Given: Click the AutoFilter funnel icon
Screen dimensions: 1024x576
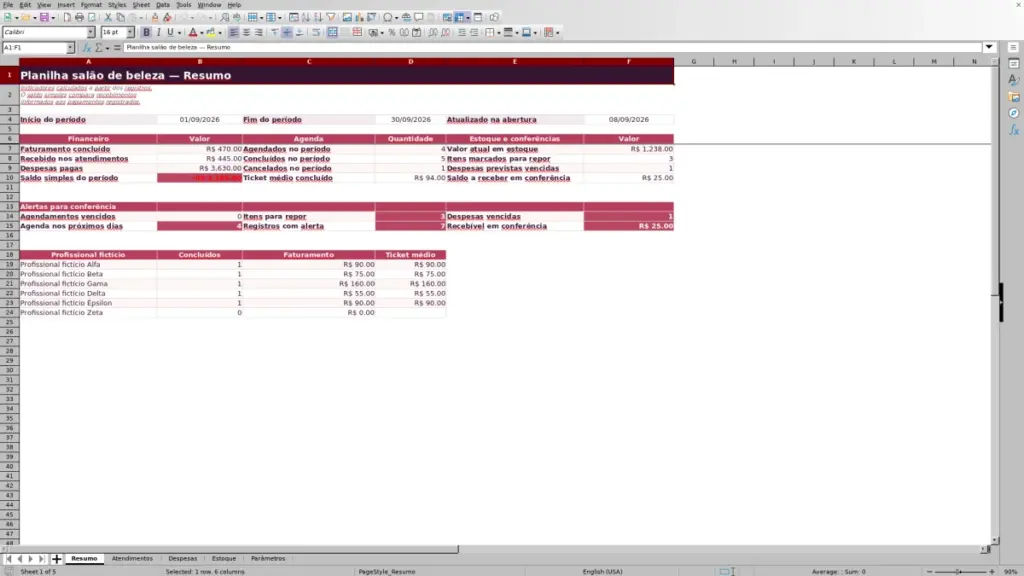Looking at the screenshot, I should pos(331,18).
